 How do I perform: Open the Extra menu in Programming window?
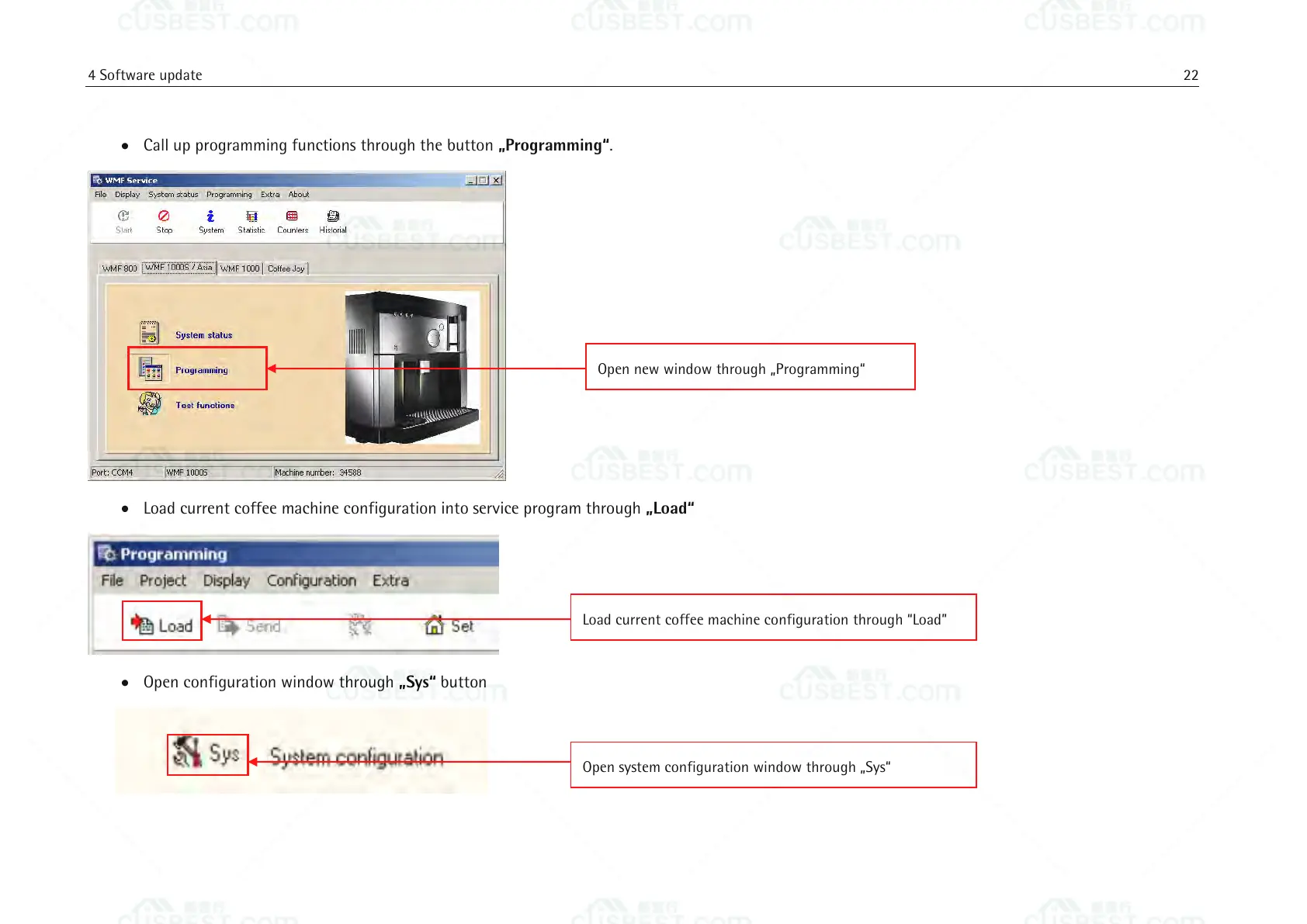pos(390,580)
